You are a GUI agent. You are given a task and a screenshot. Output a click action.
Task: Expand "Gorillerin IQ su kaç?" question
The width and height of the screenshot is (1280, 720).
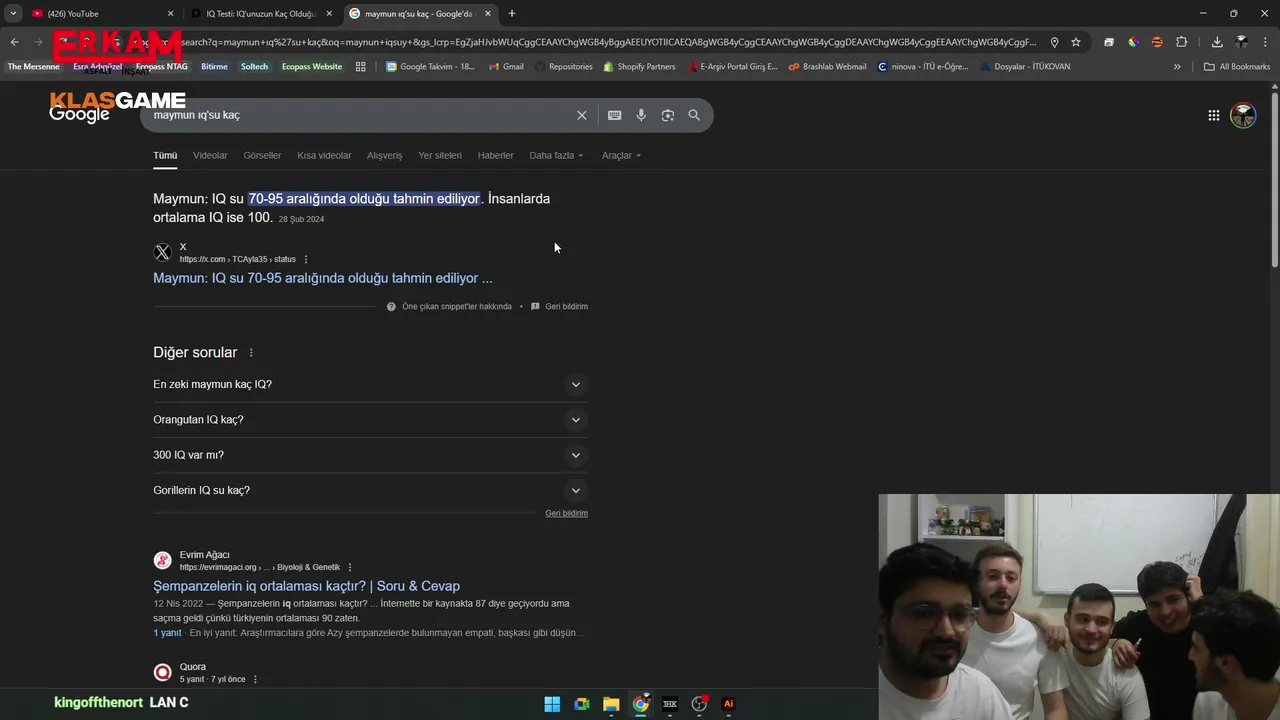pos(370,490)
